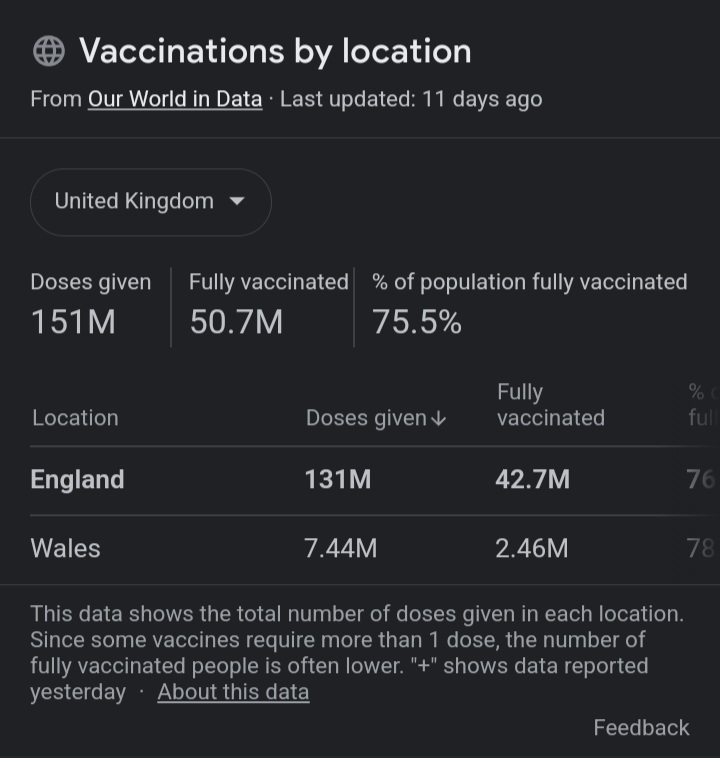Click the 50.7M fully vaccinated figure

(x=236, y=322)
